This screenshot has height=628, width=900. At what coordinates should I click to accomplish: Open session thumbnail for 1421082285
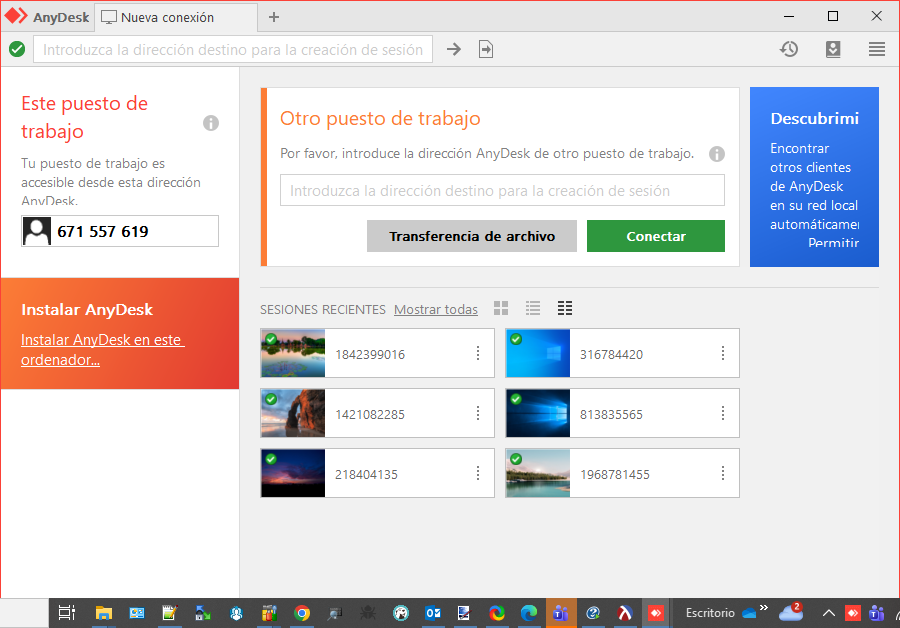click(293, 413)
